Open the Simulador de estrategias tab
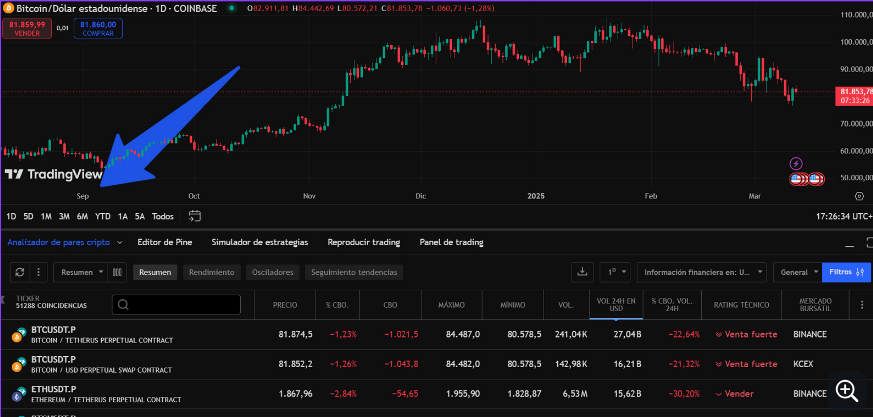The height and width of the screenshot is (417, 873). 259,242
